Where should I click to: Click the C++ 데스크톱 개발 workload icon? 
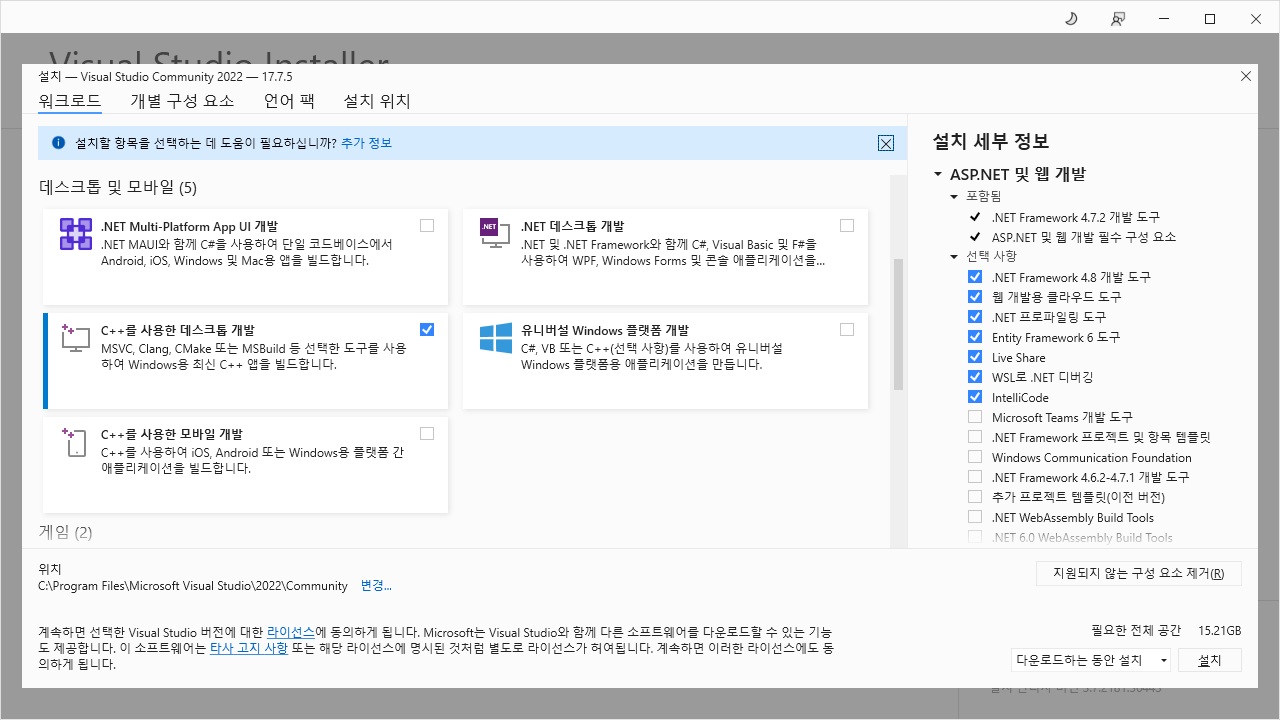point(76,337)
